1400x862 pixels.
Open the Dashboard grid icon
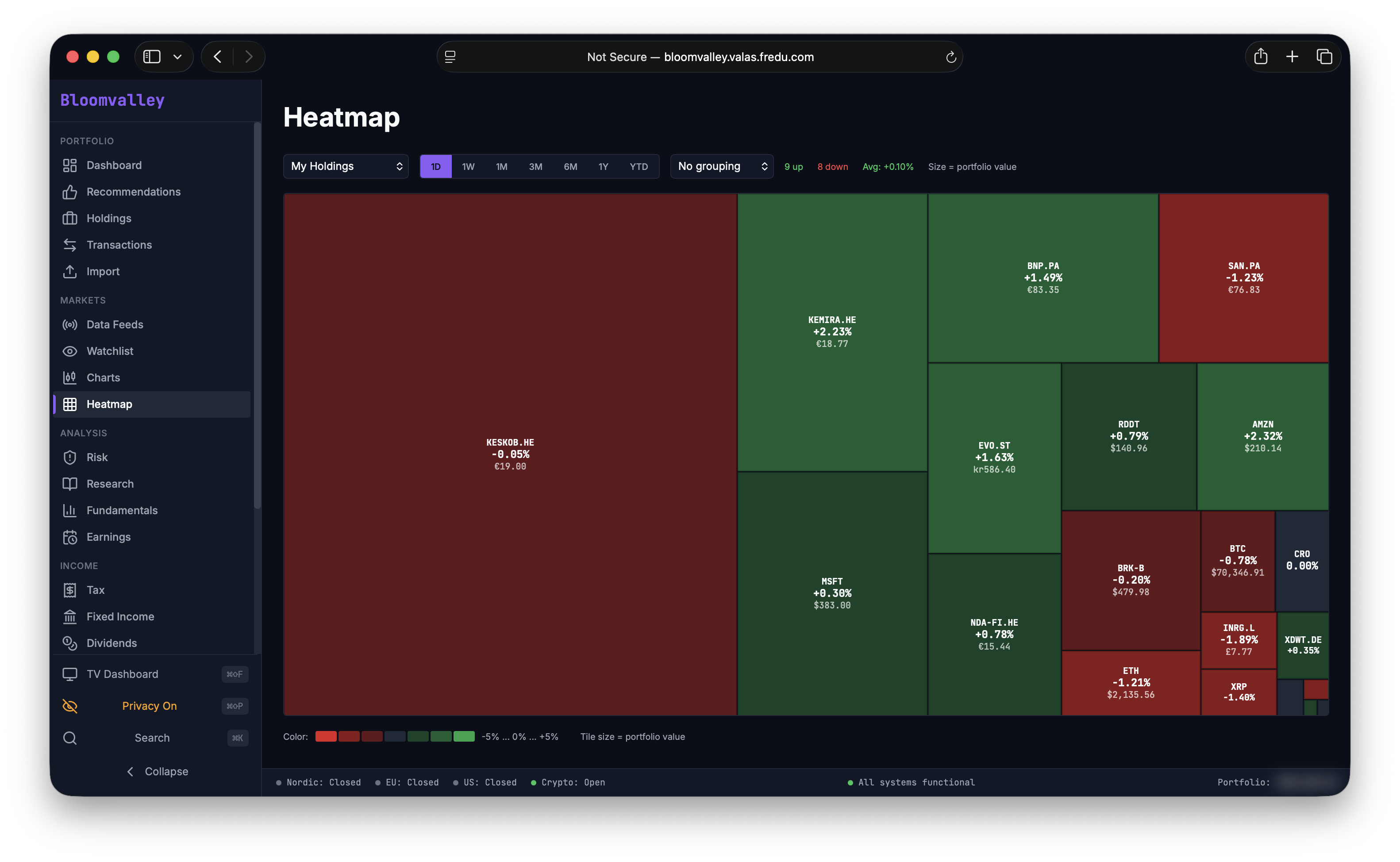[x=69, y=165]
